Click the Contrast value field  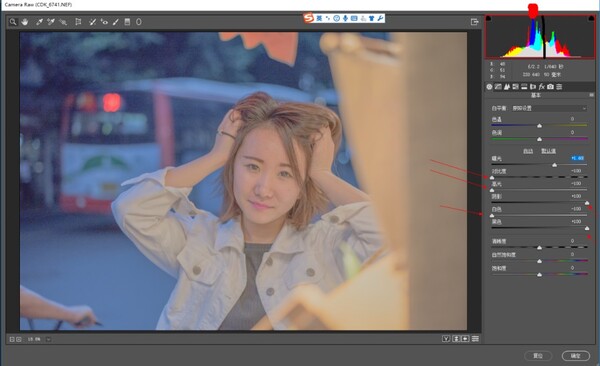(x=576, y=171)
